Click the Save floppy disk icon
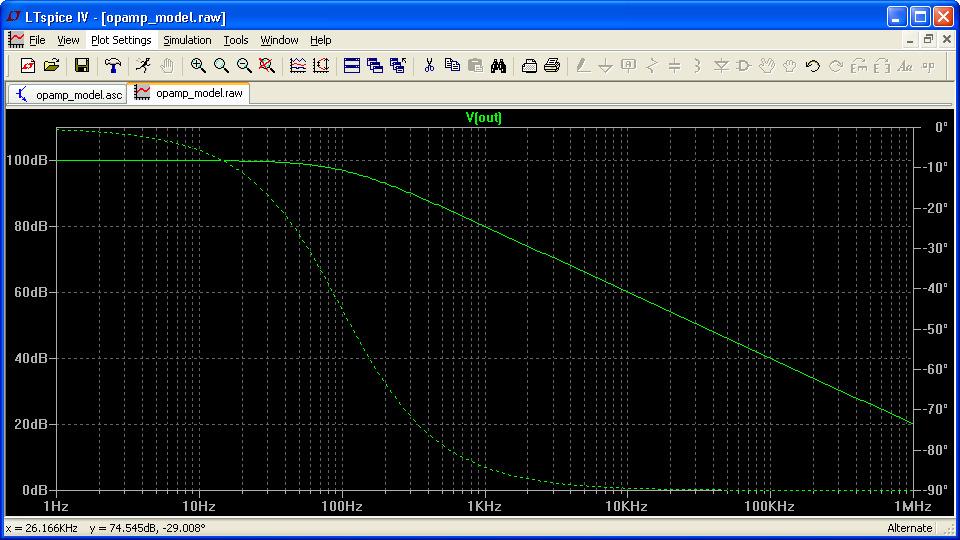This screenshot has height=540, width=960. click(x=81, y=66)
